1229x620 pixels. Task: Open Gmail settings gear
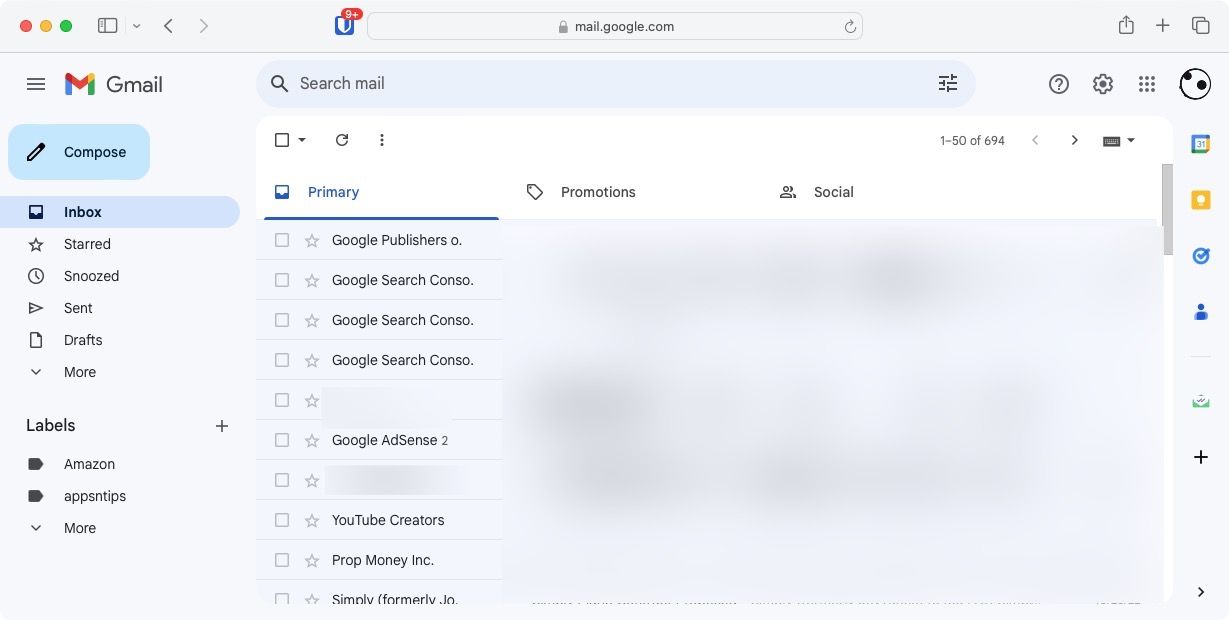(x=1103, y=85)
